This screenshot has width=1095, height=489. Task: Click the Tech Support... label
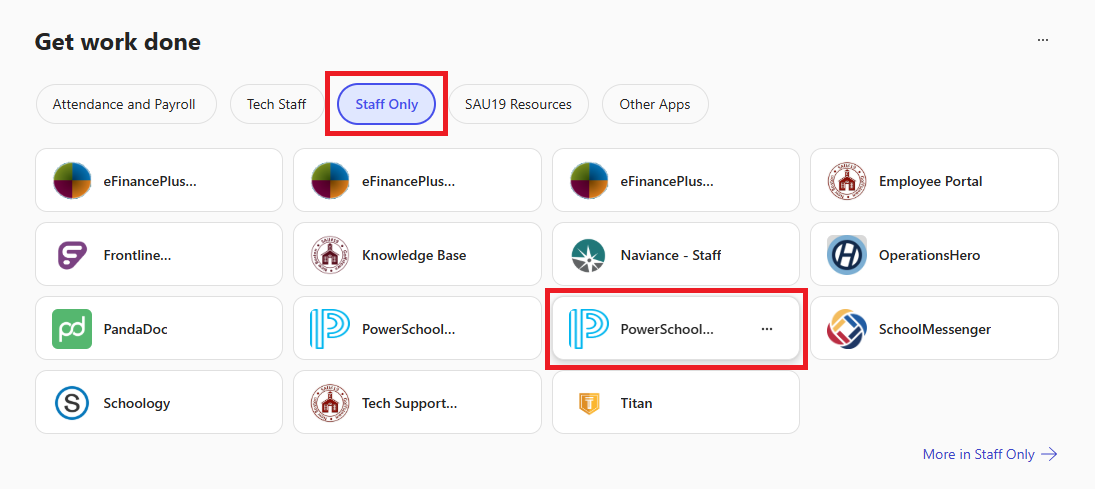(410, 403)
